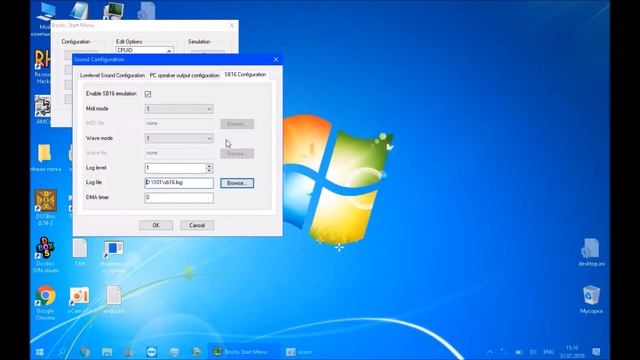Open taskbar search magnifier
The image size is (640, 360).
point(62,352)
